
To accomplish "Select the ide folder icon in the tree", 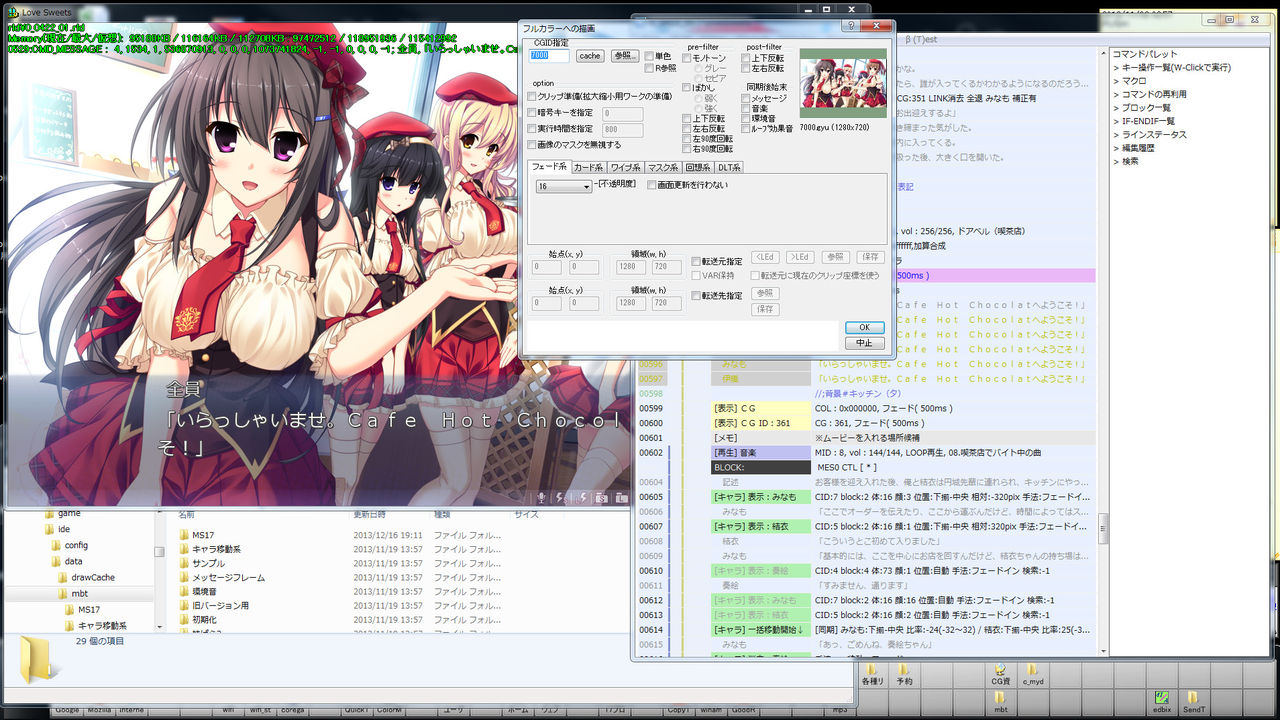I will tap(48, 529).
